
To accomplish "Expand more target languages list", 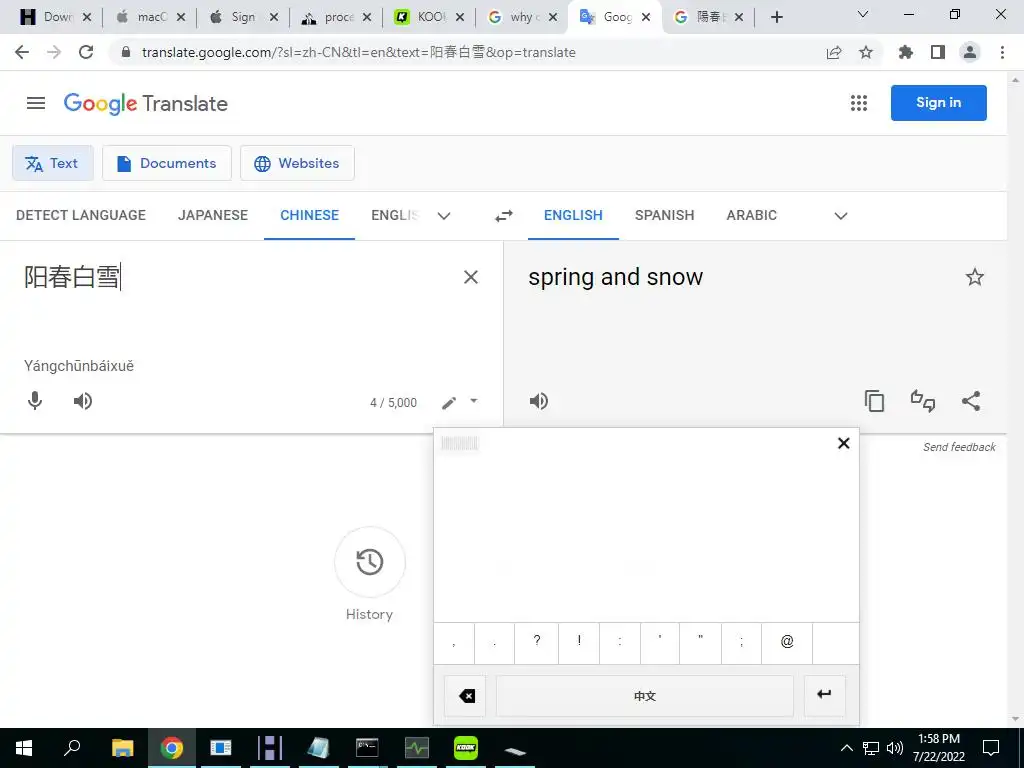I will point(840,216).
